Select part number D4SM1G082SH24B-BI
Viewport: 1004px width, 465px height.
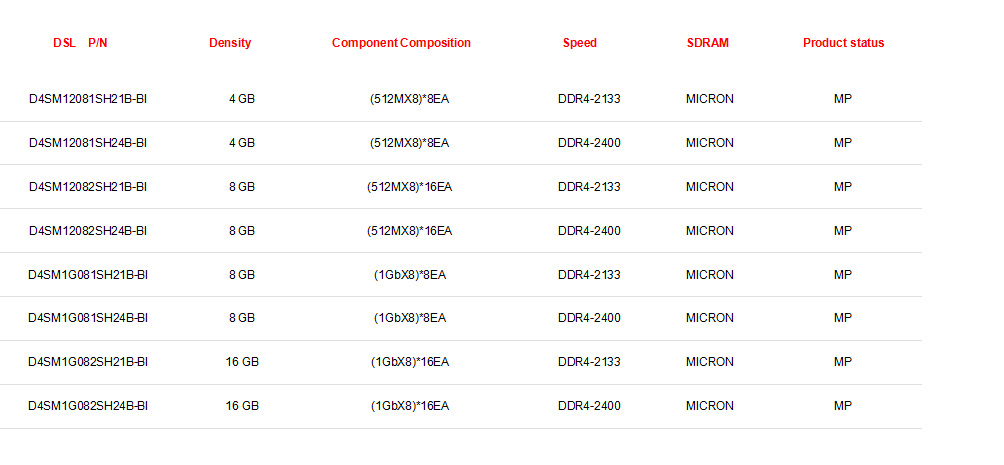coord(88,406)
